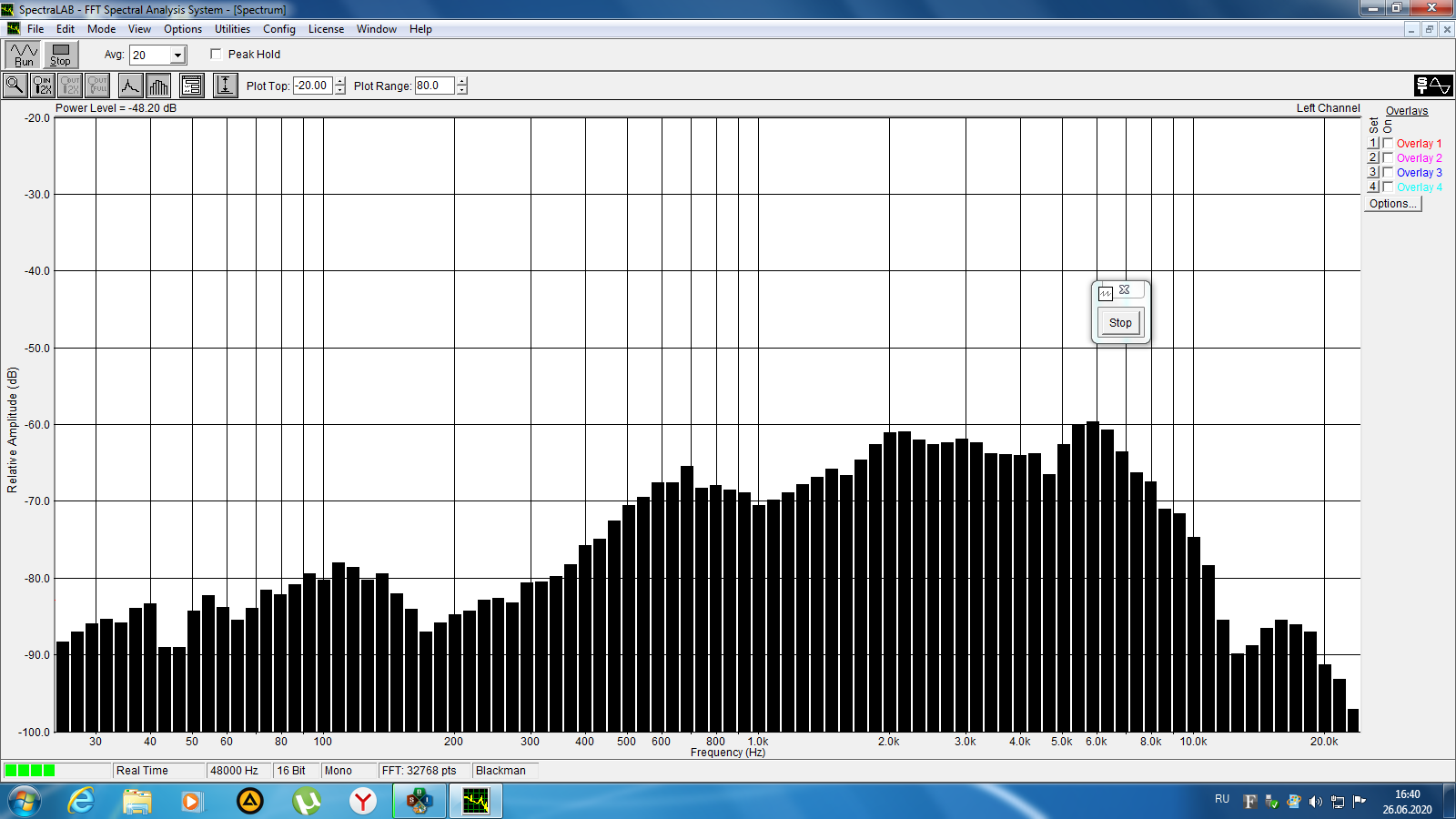Decrease Plot Top with the down arrow

click(340, 90)
